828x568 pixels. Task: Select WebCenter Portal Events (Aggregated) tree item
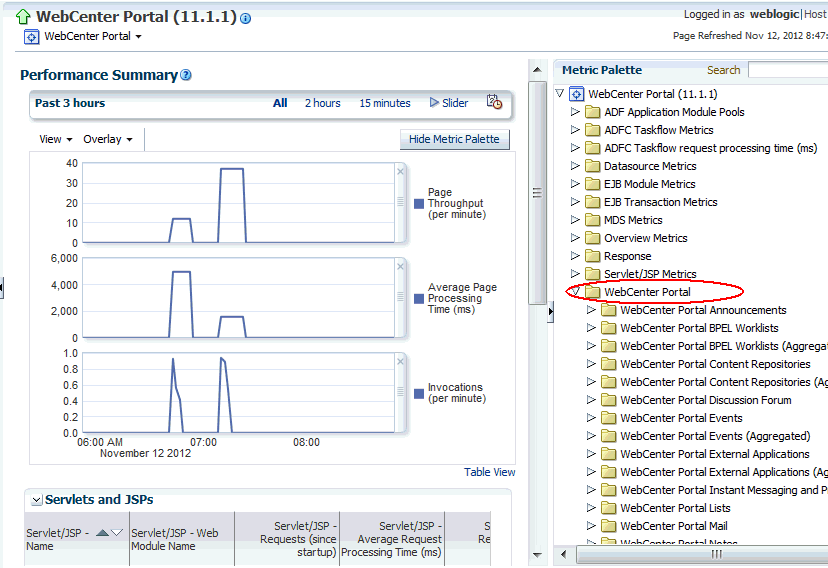(x=715, y=436)
